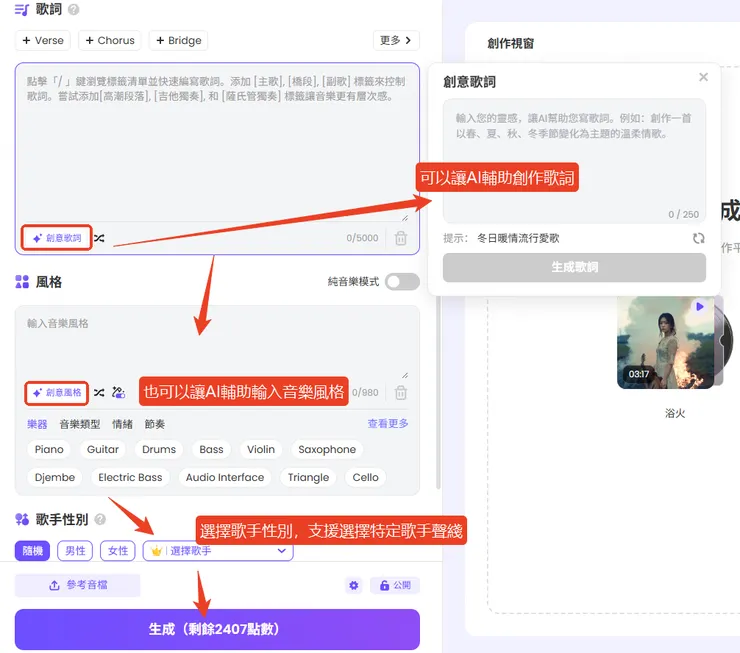Screen dimensions: 740x653
Task: Click the 生成 generate button
Action: 217,629
